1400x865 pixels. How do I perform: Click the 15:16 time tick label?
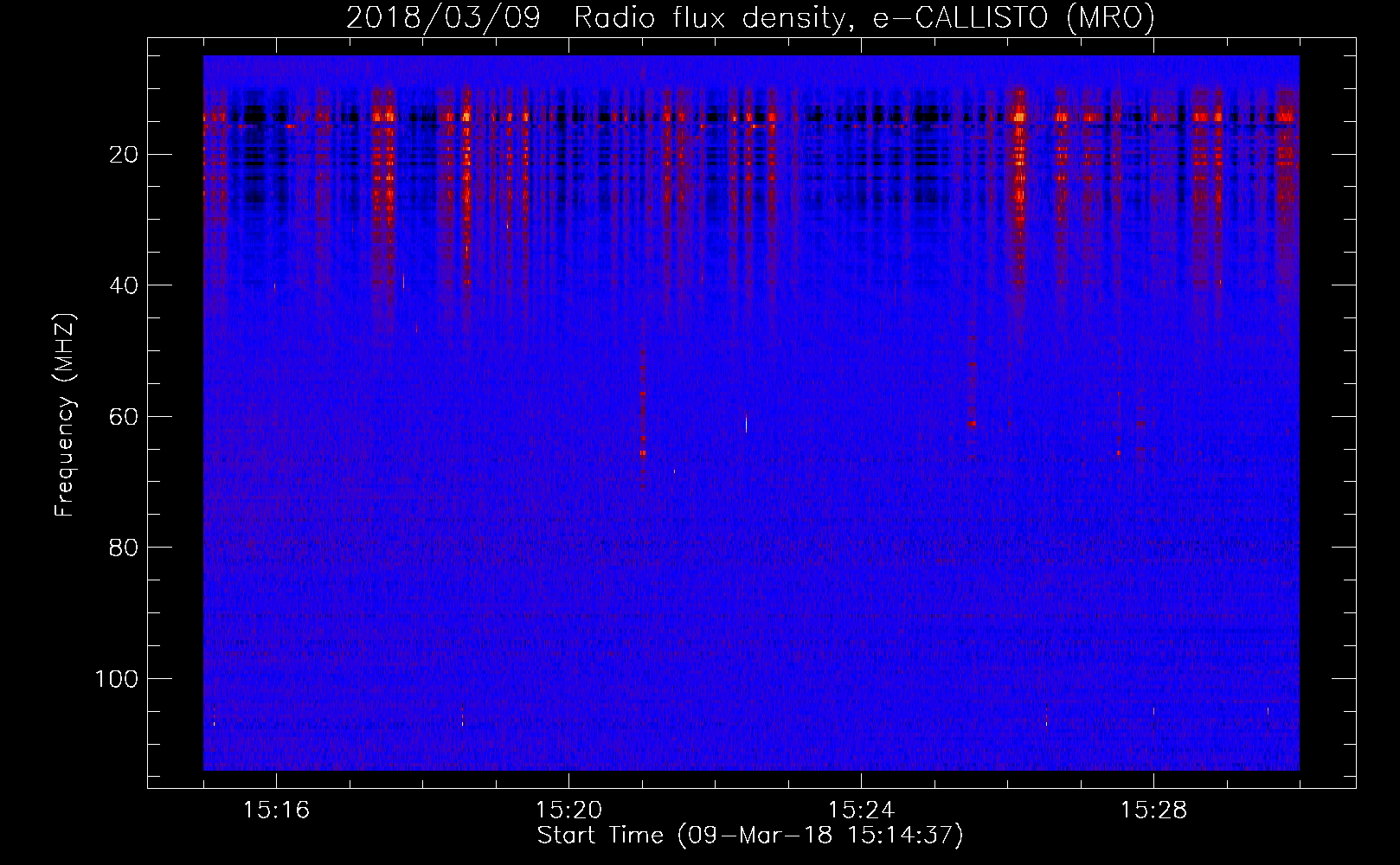tap(276, 811)
